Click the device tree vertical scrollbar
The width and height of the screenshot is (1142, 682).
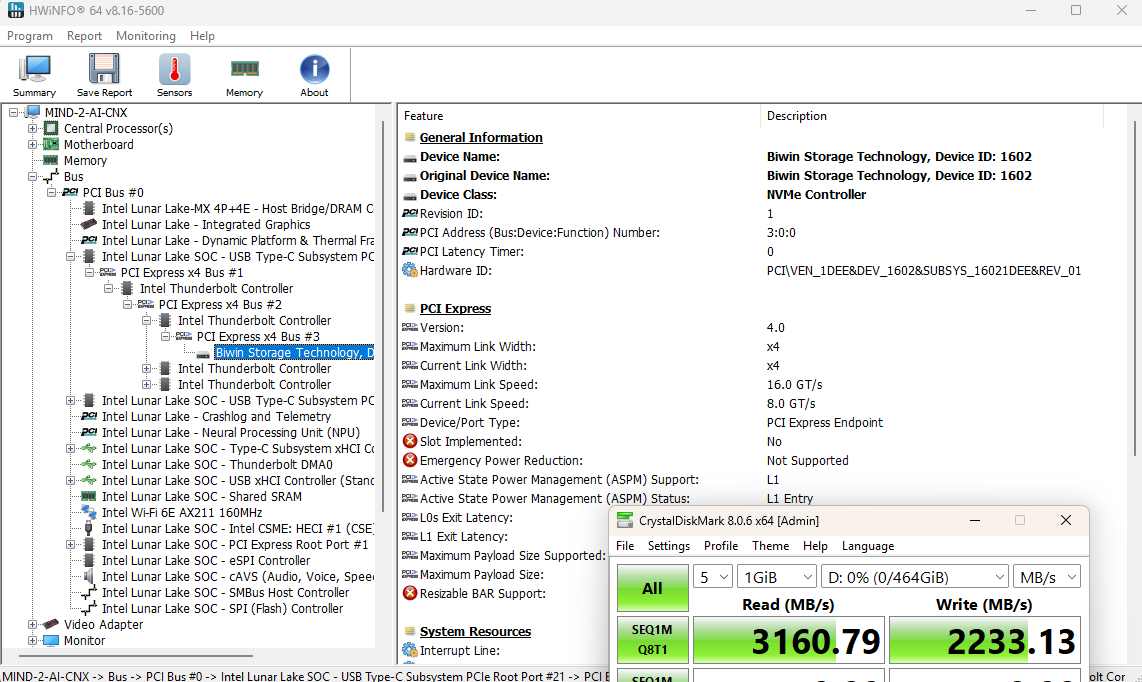coord(384,317)
